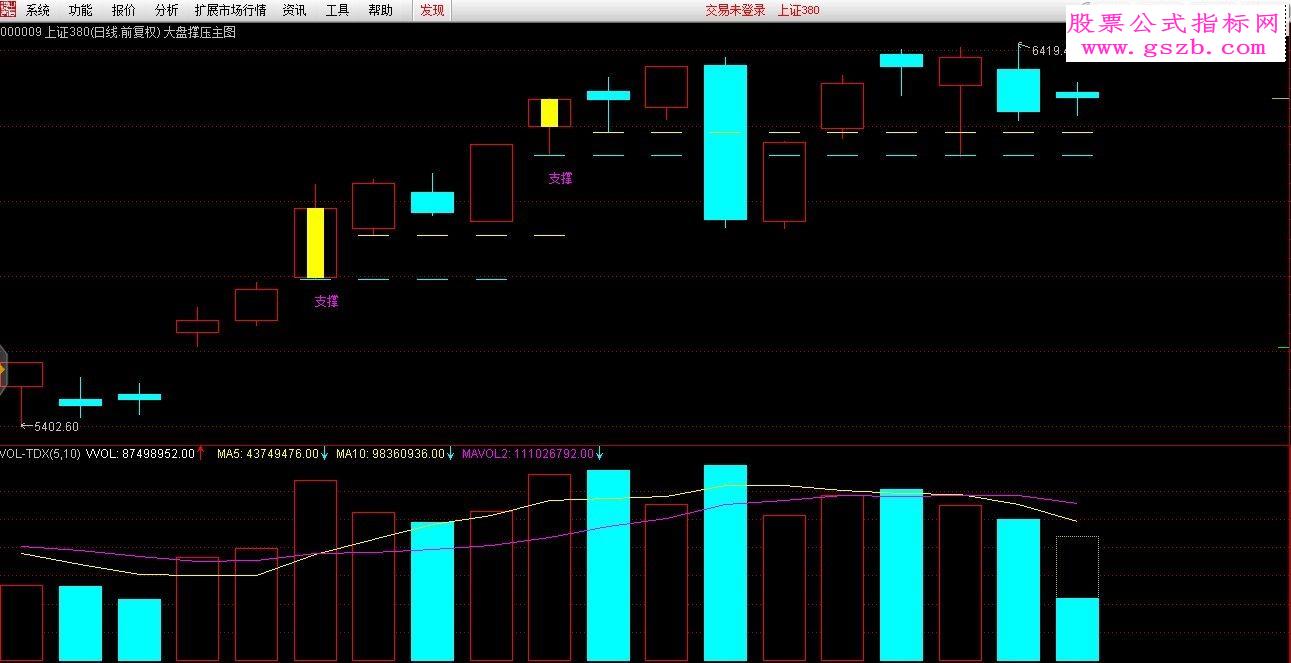Click the tallest cyan volume bar

[725, 563]
